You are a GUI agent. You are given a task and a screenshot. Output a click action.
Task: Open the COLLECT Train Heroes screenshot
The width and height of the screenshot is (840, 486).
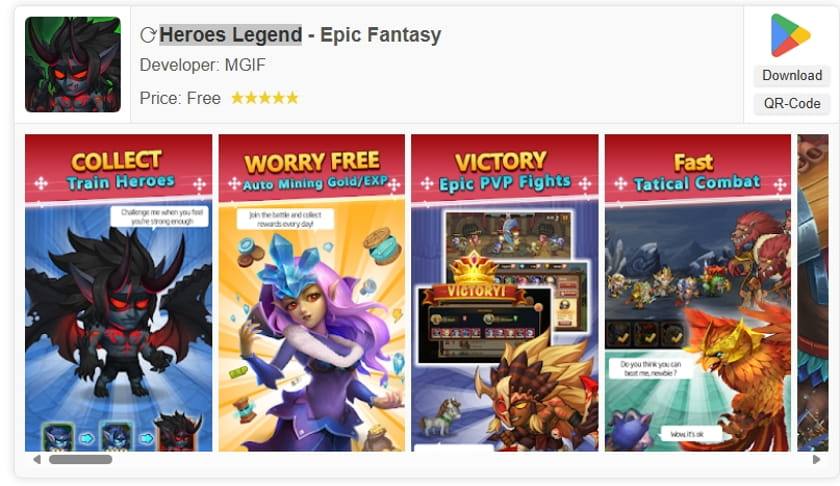tap(118, 293)
